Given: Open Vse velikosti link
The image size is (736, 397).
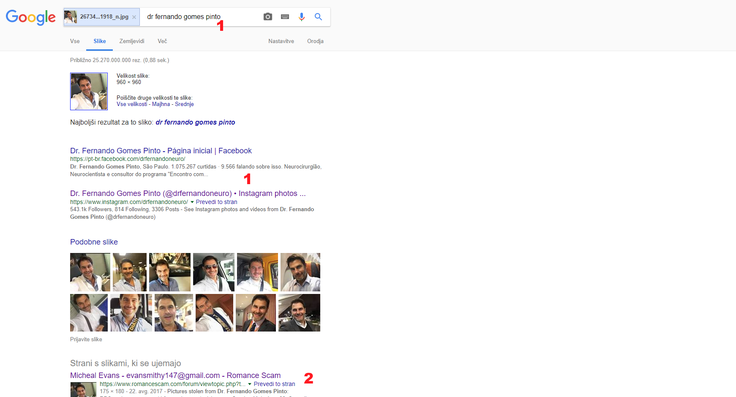Looking at the screenshot, I should point(132,104).
